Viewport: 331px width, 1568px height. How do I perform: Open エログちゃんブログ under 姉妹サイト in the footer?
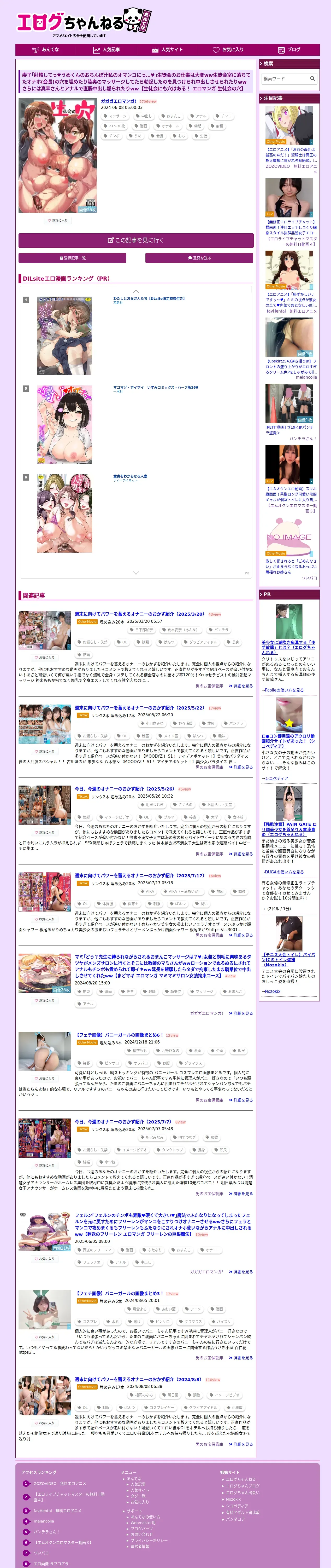click(242, 1486)
